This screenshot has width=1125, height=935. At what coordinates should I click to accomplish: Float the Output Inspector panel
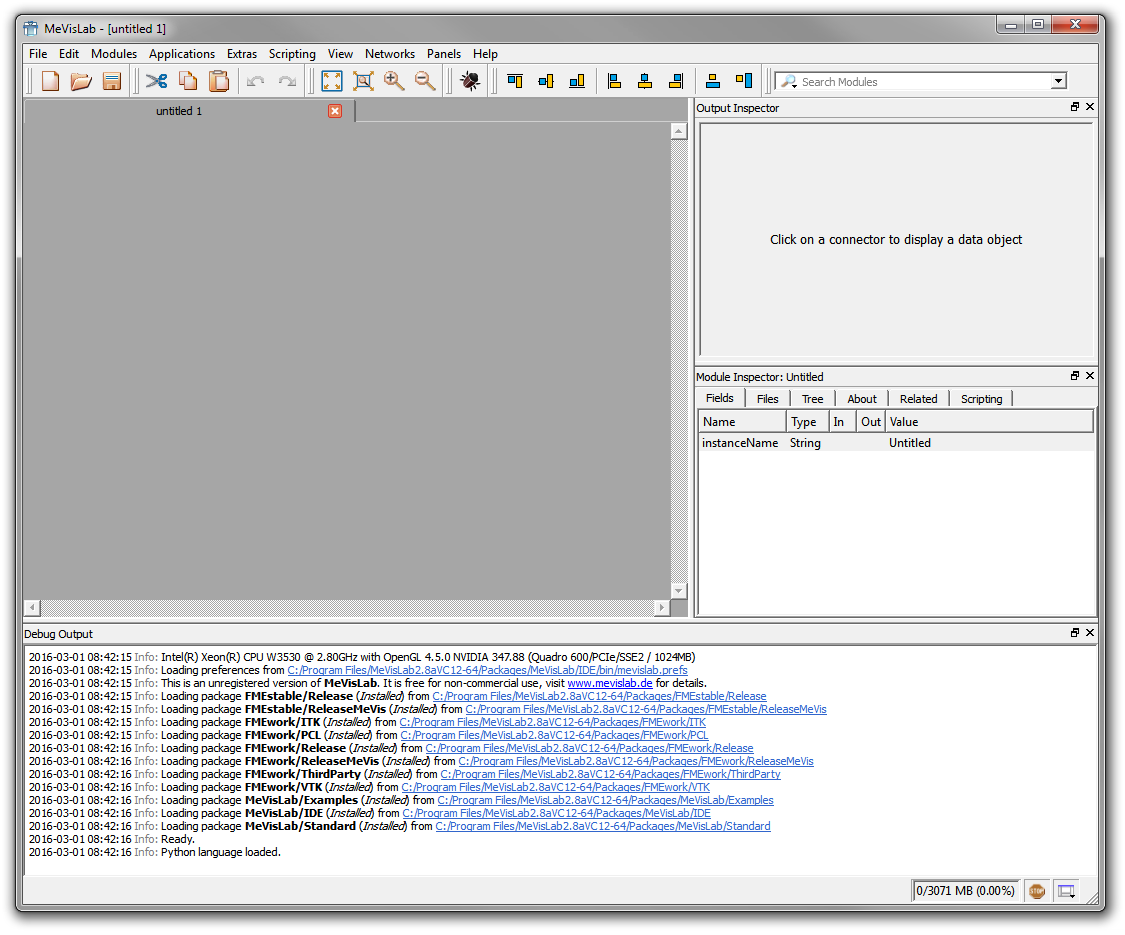click(1075, 107)
